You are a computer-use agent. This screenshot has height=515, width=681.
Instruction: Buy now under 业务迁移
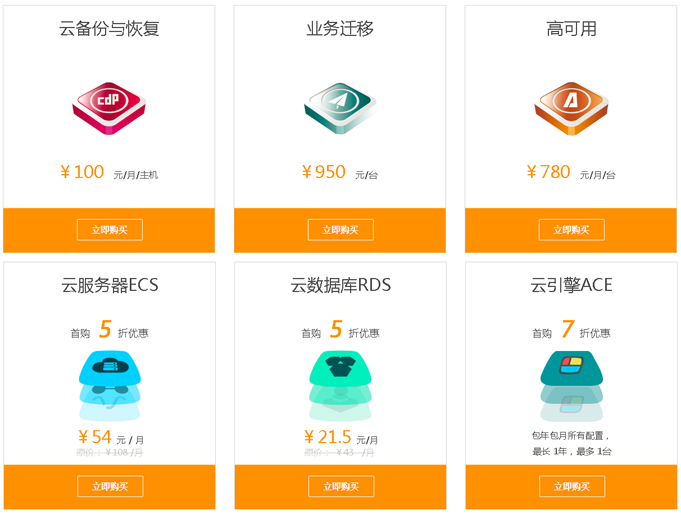point(340,230)
